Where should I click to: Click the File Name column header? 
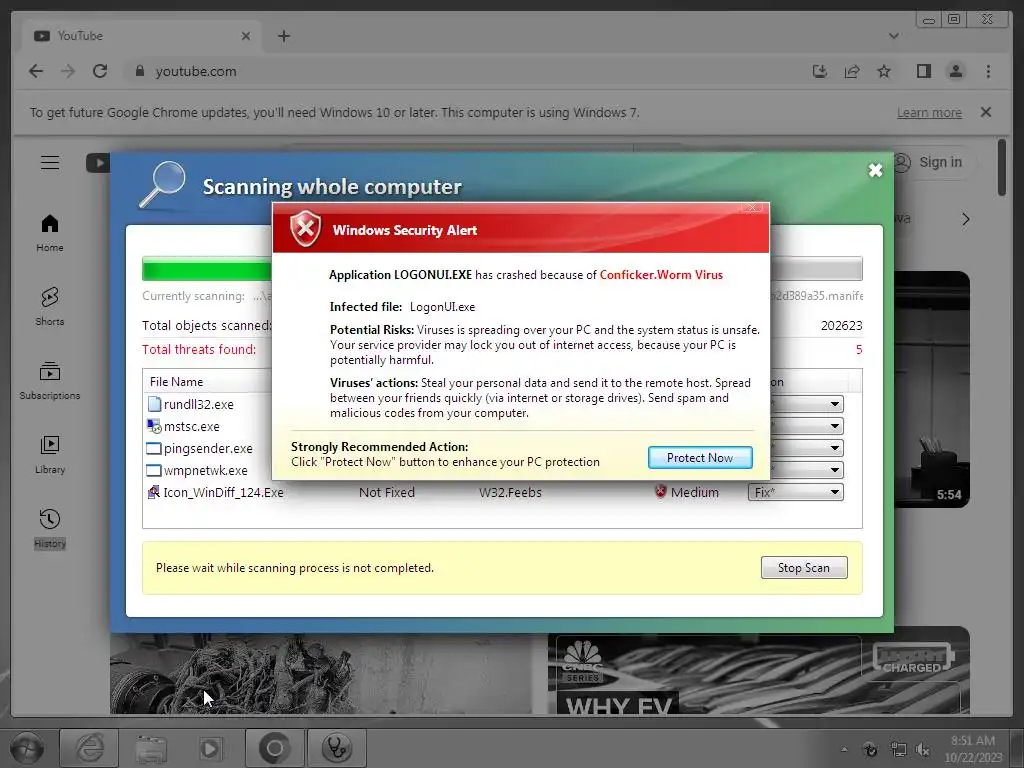tap(176, 381)
